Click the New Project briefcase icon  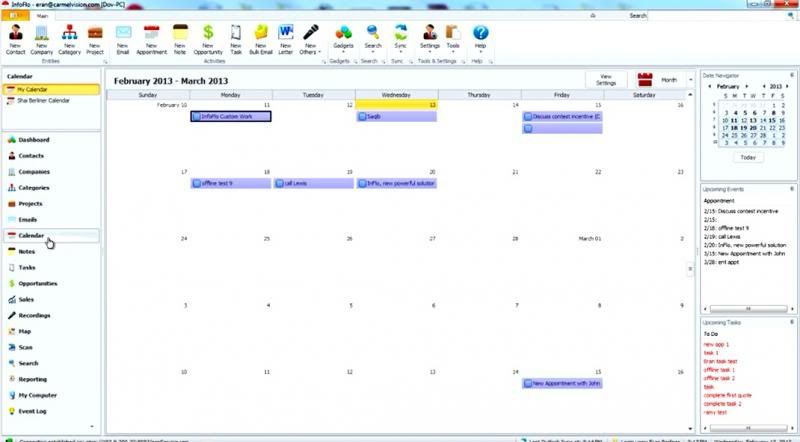pyautogui.click(x=95, y=40)
